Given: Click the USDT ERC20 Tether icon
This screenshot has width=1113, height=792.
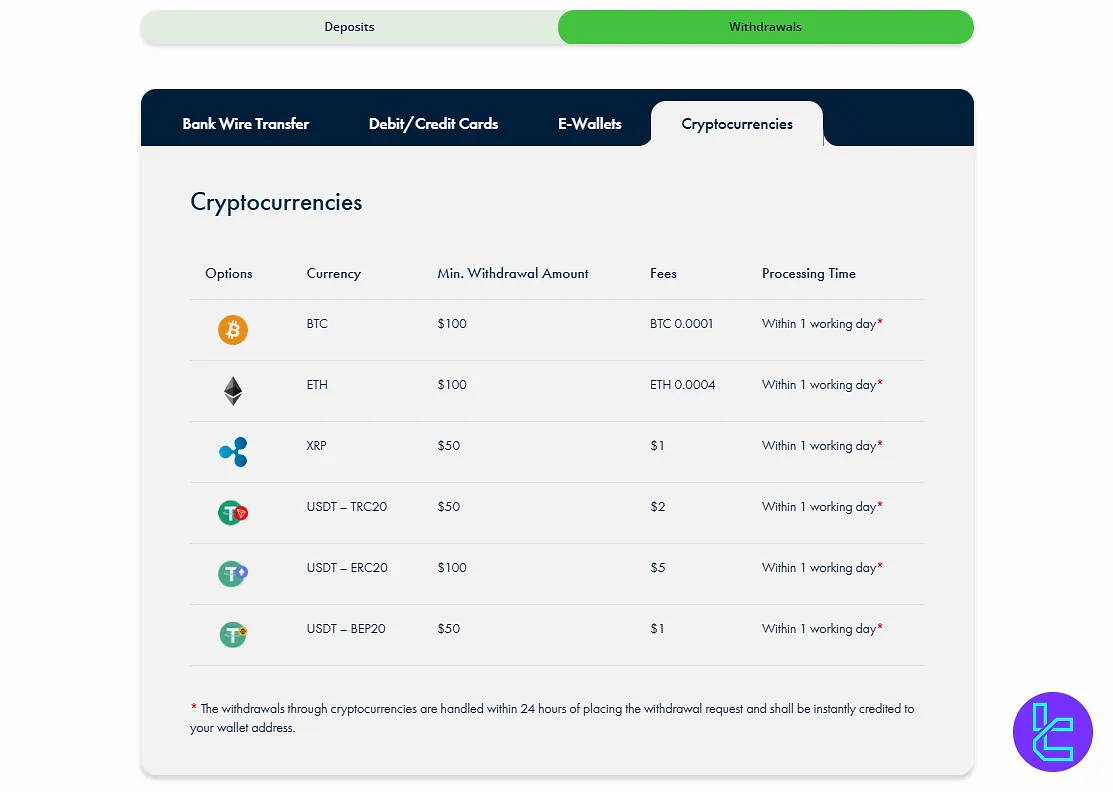Looking at the screenshot, I should coord(233,573).
